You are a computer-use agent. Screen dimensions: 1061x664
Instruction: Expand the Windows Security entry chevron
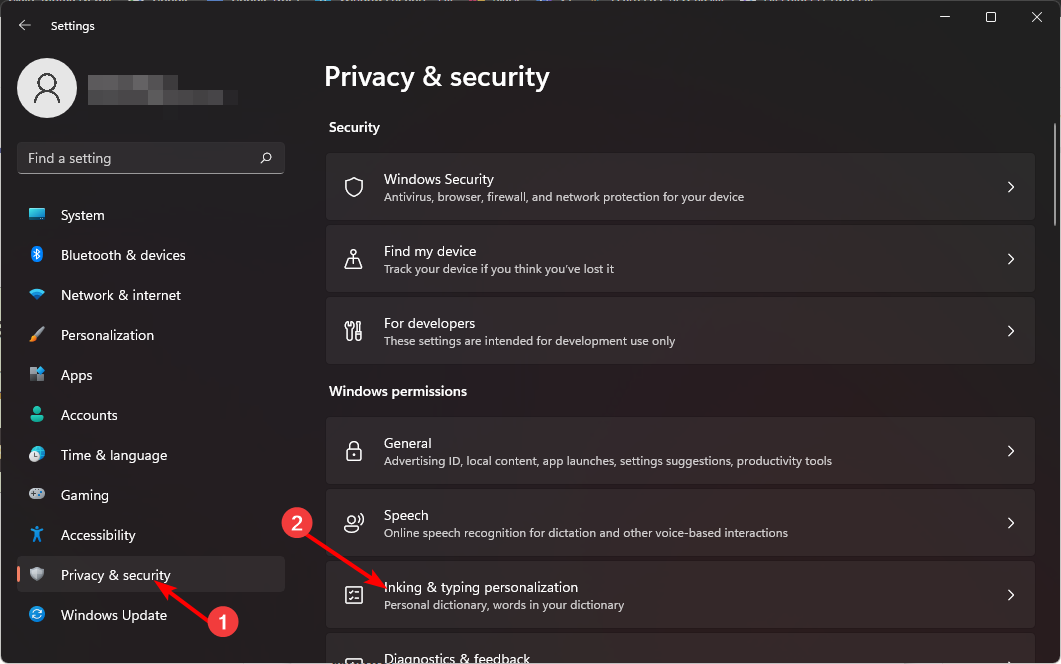click(1011, 187)
